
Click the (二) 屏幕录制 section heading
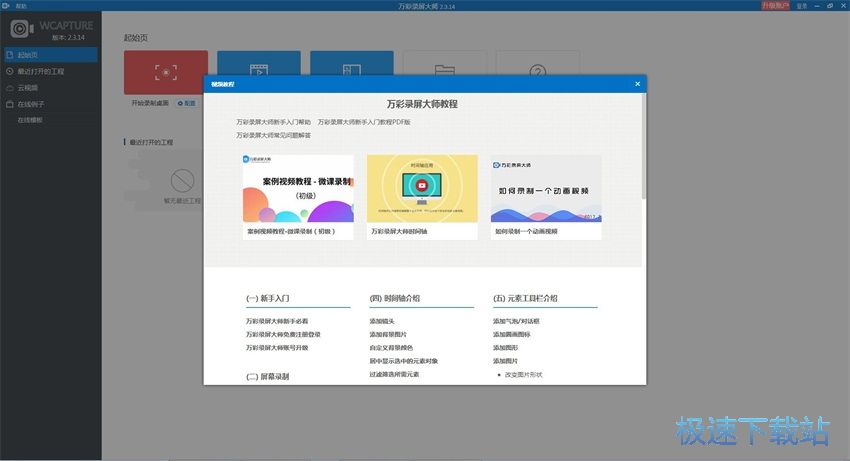(268, 376)
